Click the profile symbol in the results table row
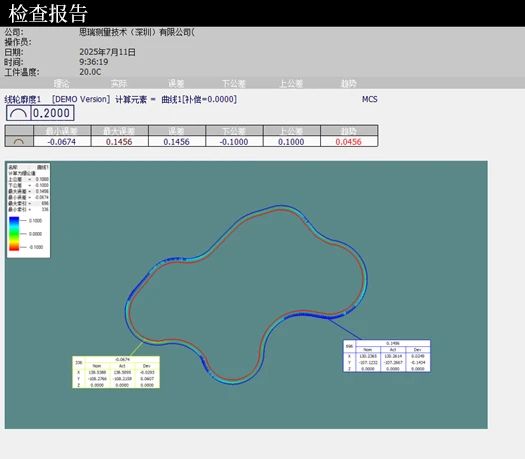The width and height of the screenshot is (525, 459). pos(19,142)
